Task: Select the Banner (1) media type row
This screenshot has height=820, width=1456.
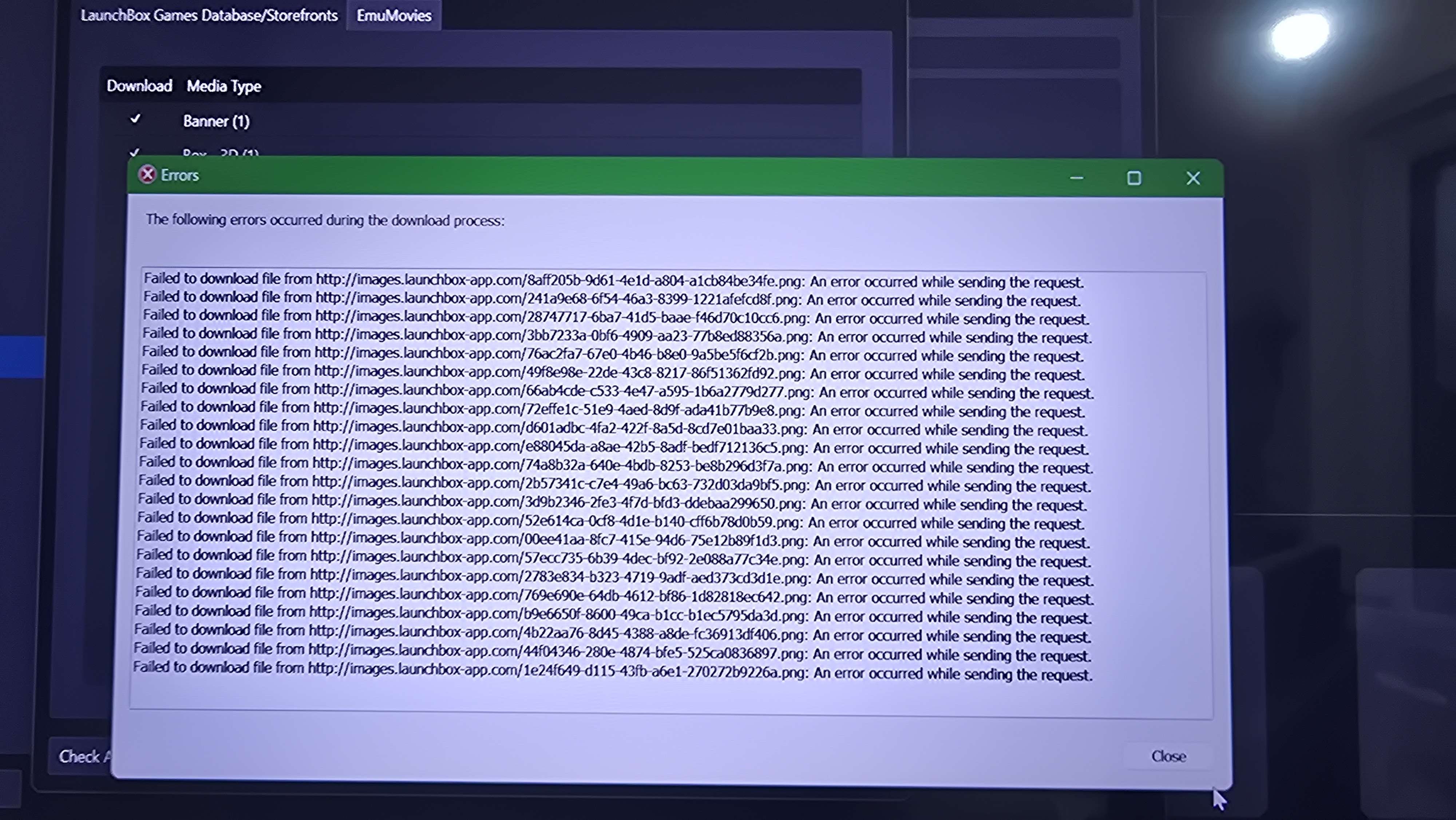Action: [480, 121]
